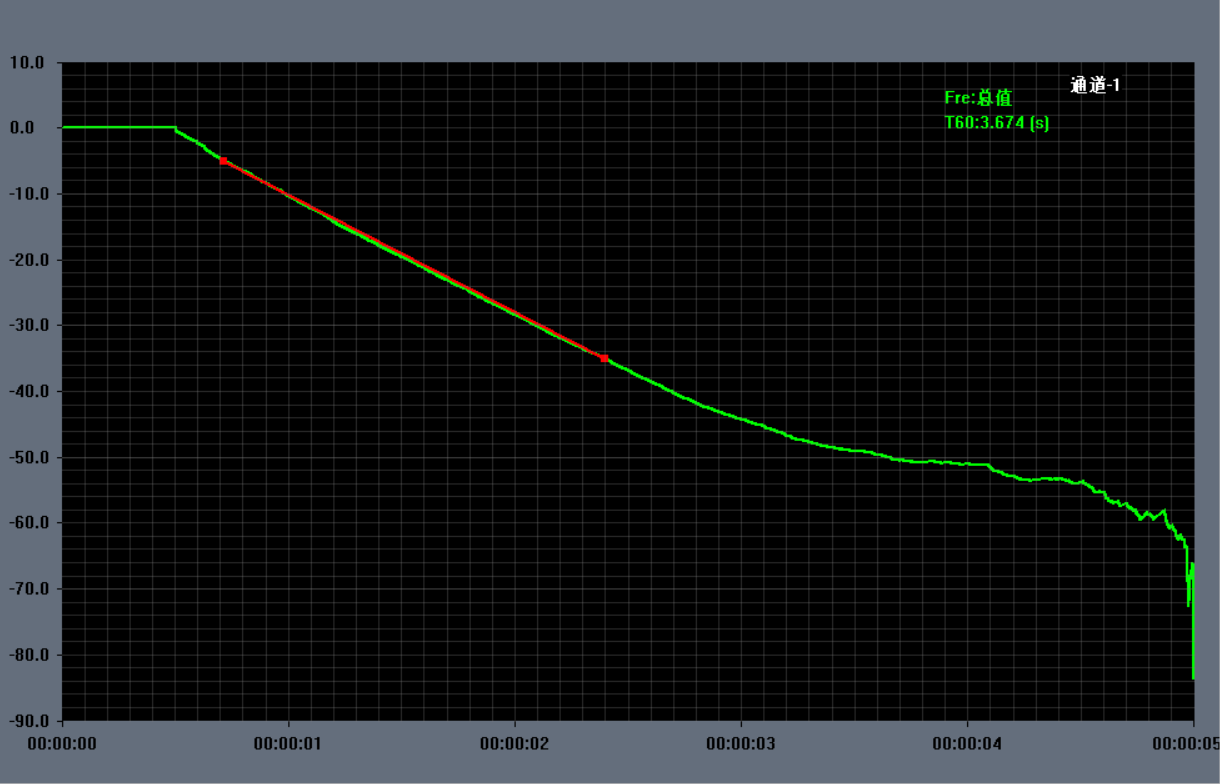
Task: Click the -80.0 y-axis label
Action: point(28,655)
